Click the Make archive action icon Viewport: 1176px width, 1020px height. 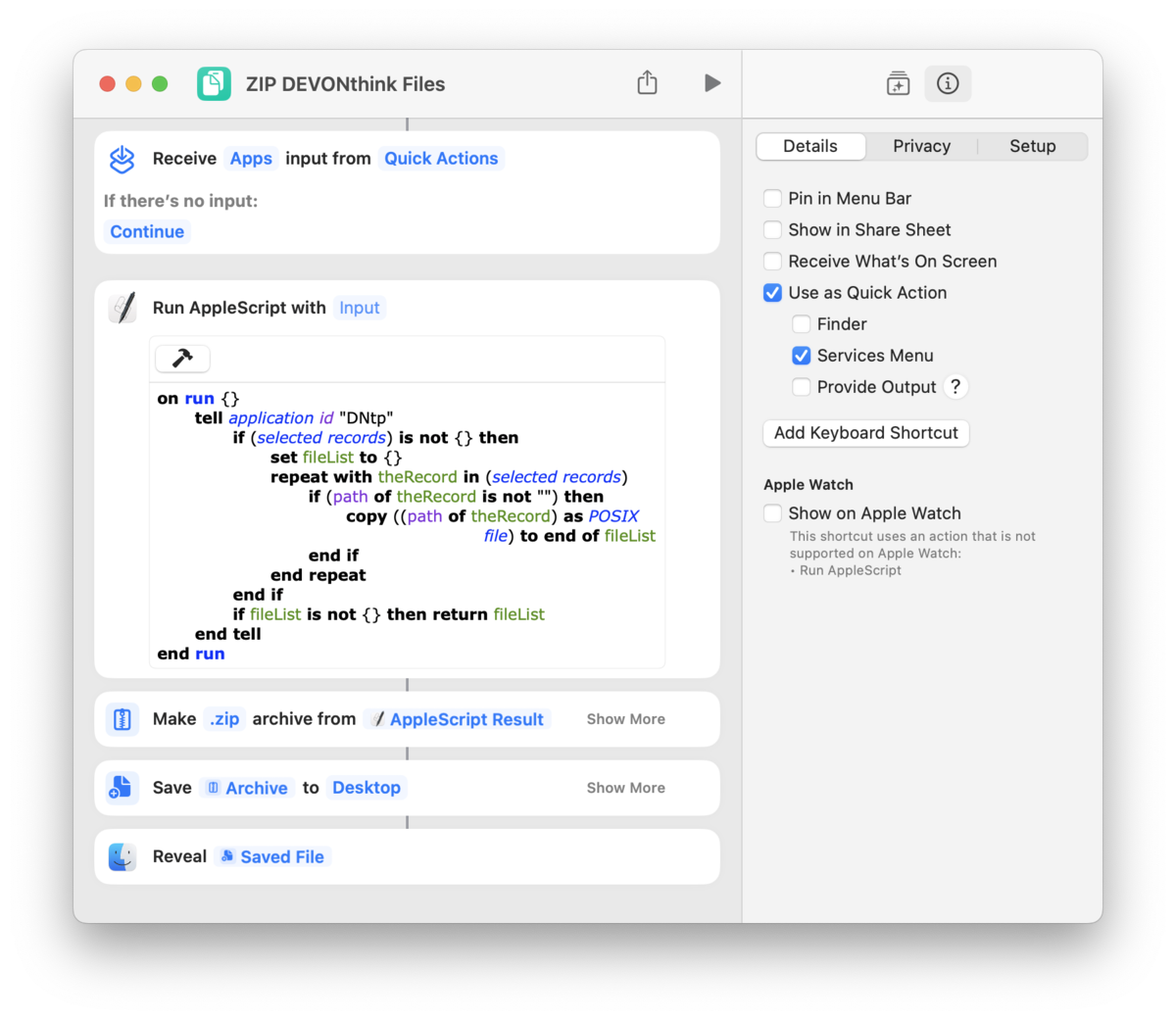pos(122,719)
